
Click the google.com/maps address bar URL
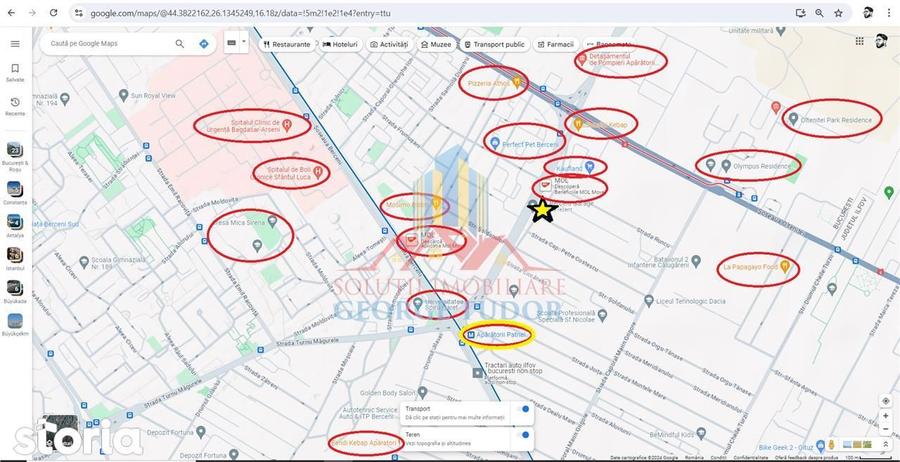coord(240,13)
